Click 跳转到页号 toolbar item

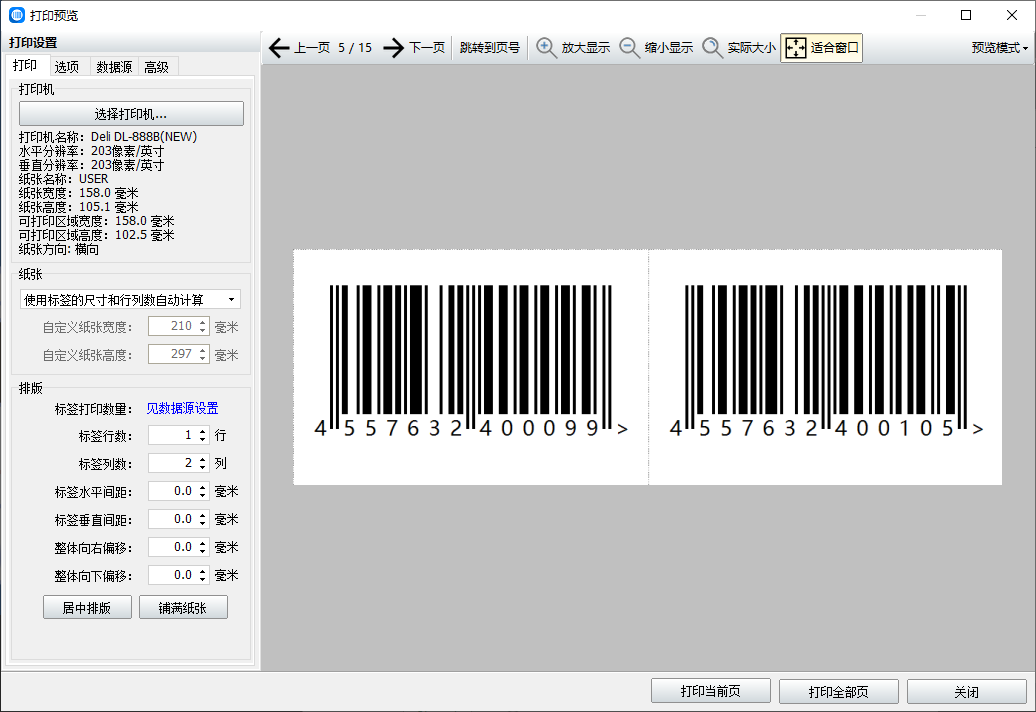(x=490, y=48)
